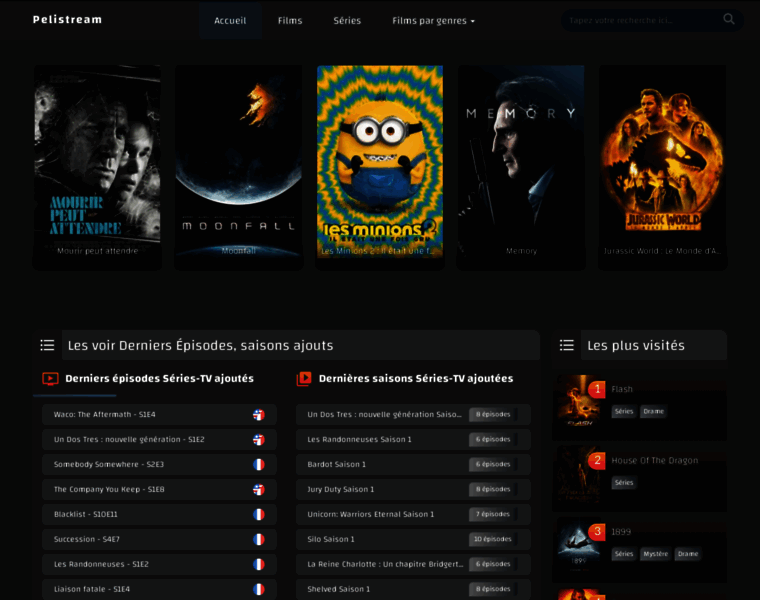The height and width of the screenshot is (600, 760).
Task: Open Waco: The Aftermath - S1E4
Action: (x=159, y=415)
